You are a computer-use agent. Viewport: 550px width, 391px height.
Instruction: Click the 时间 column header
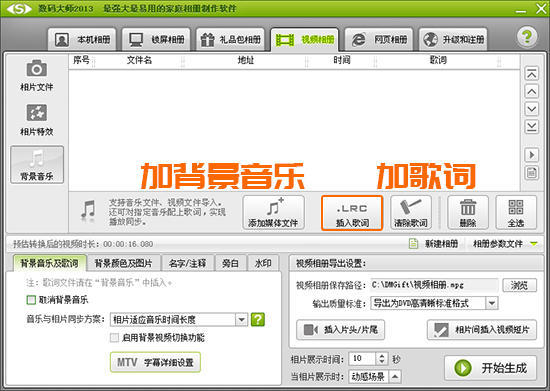point(342,60)
